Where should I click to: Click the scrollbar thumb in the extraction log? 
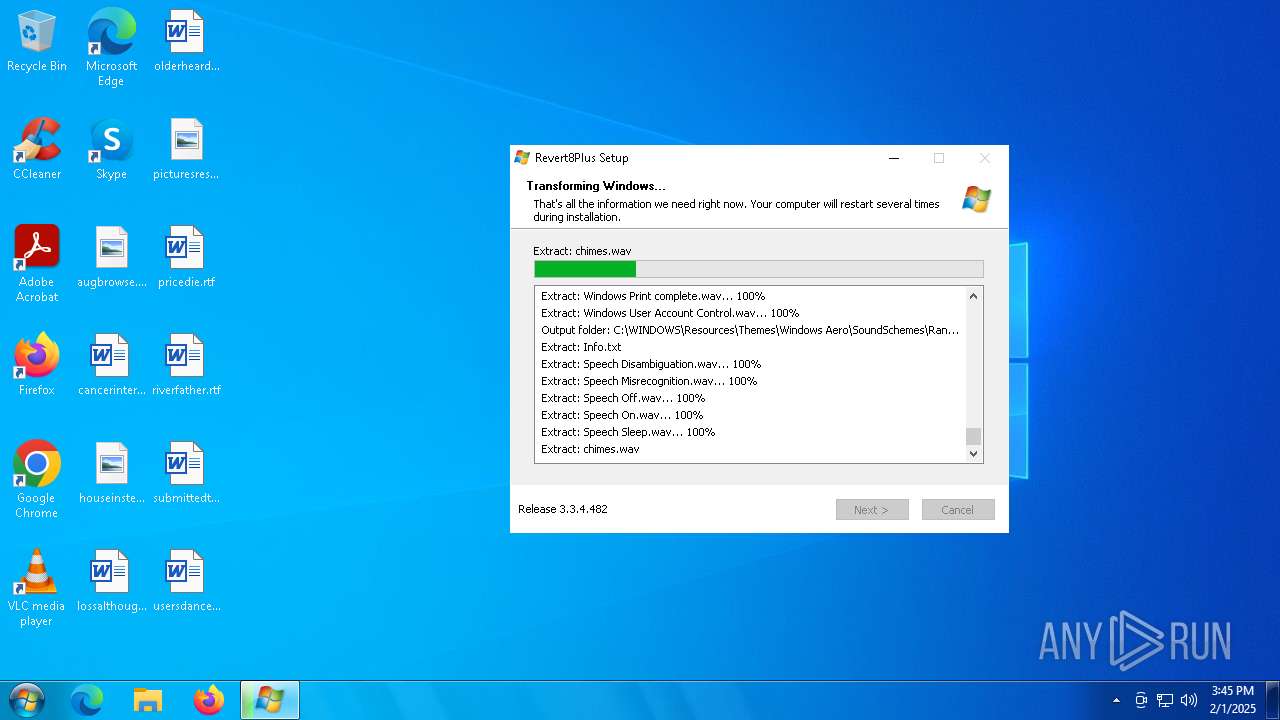point(974,436)
